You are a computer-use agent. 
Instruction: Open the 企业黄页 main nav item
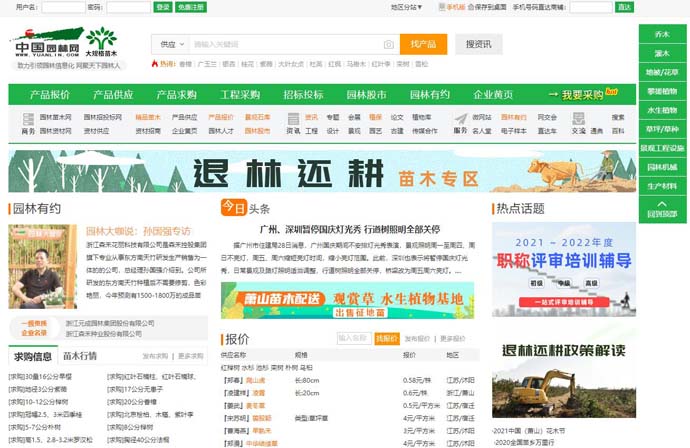tap(493, 95)
